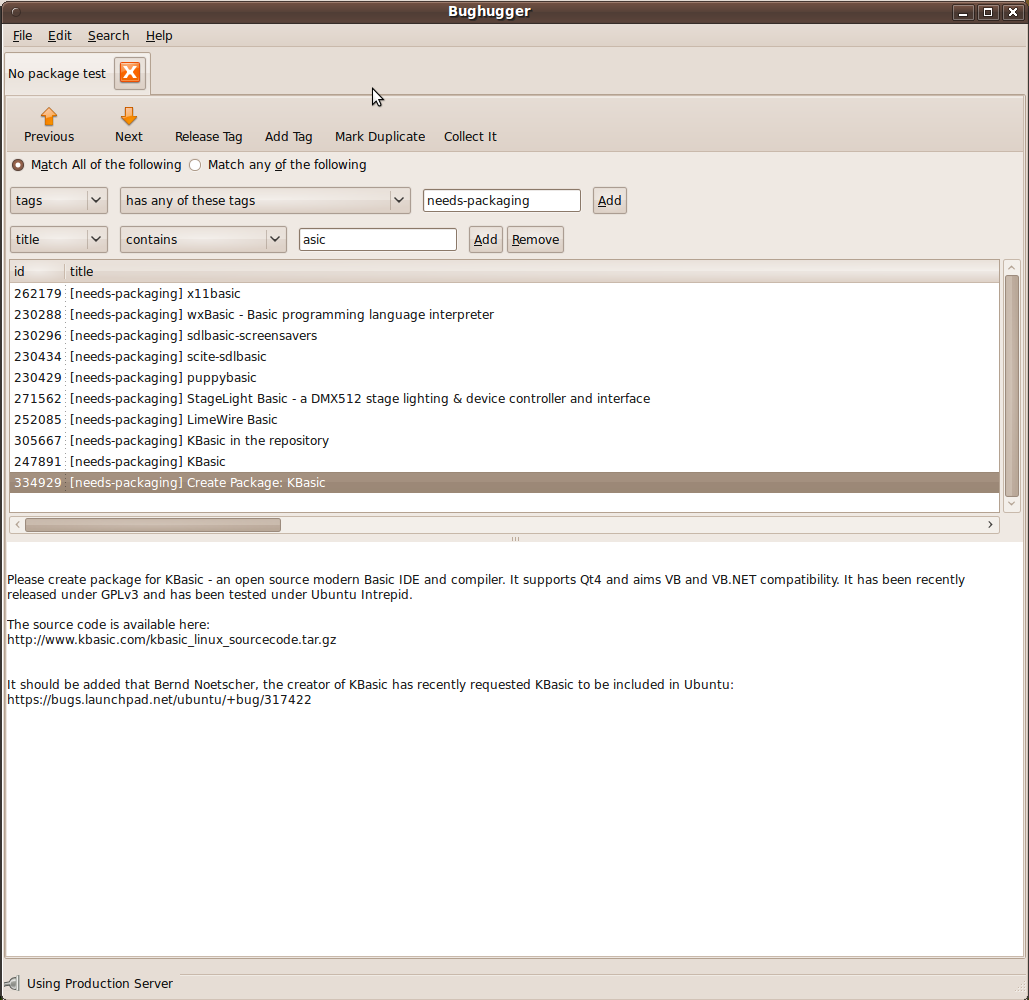Viewport: 1029px width, 1000px height.
Task: Select bug 271562 StageLight Basic
Action: point(505,398)
